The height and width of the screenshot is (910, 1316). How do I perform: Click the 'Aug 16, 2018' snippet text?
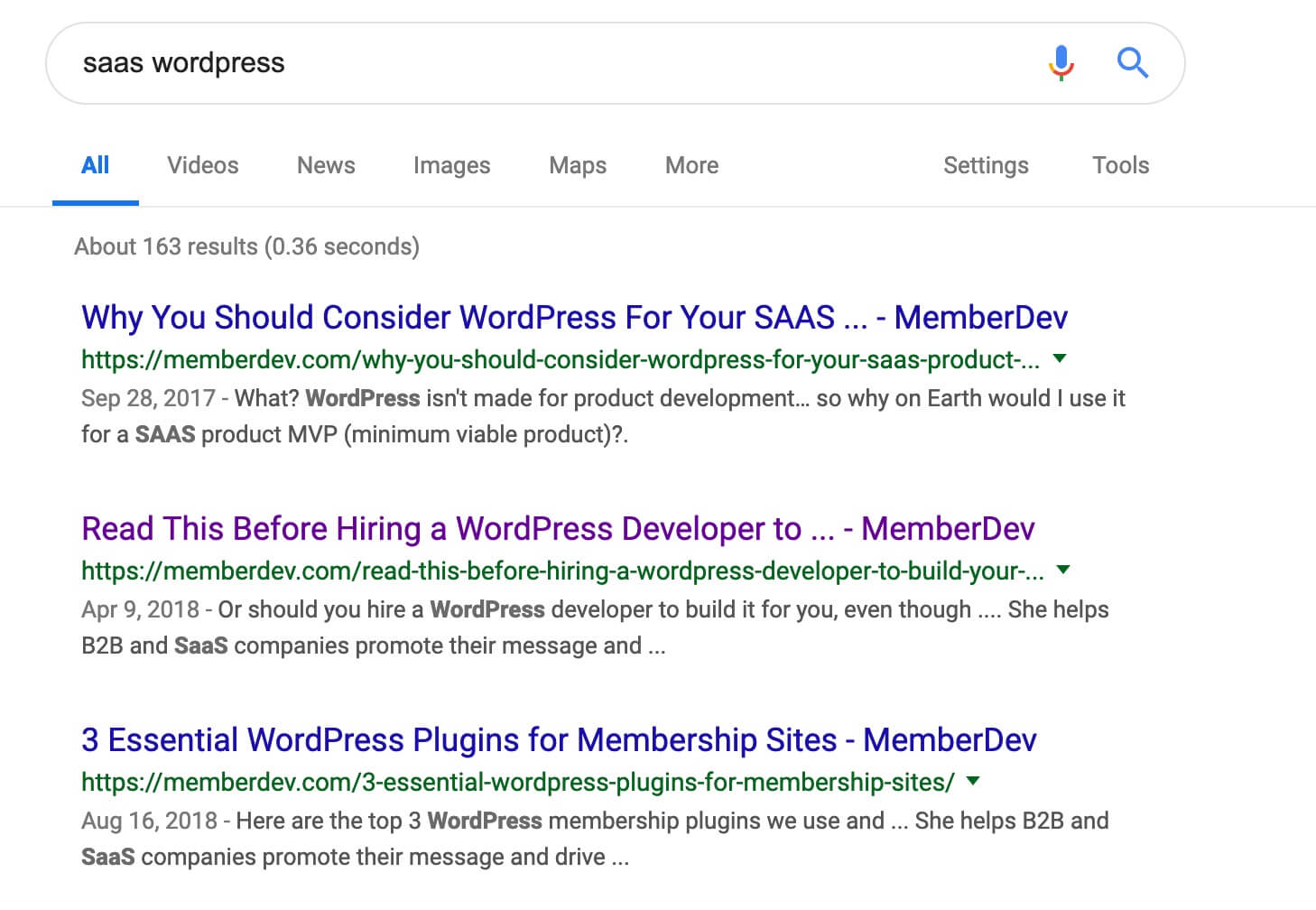tap(149, 822)
